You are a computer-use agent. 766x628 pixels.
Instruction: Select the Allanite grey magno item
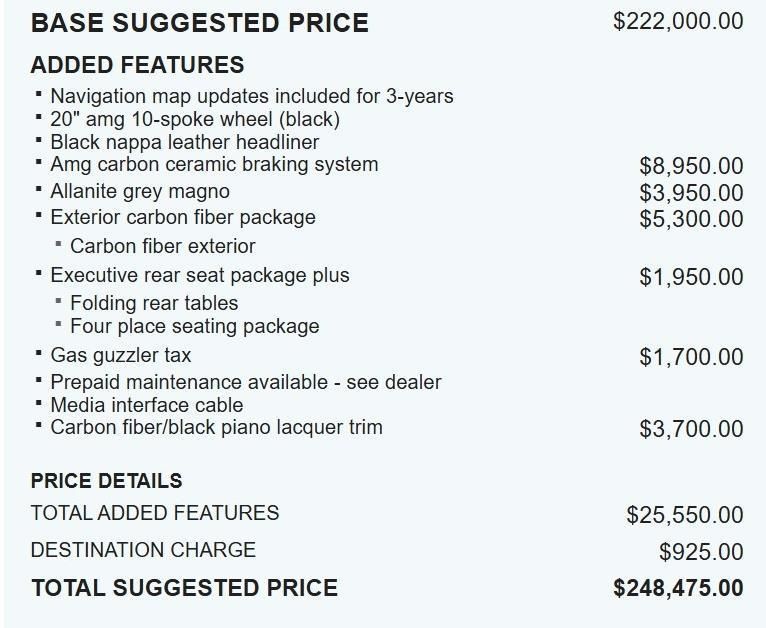140,191
